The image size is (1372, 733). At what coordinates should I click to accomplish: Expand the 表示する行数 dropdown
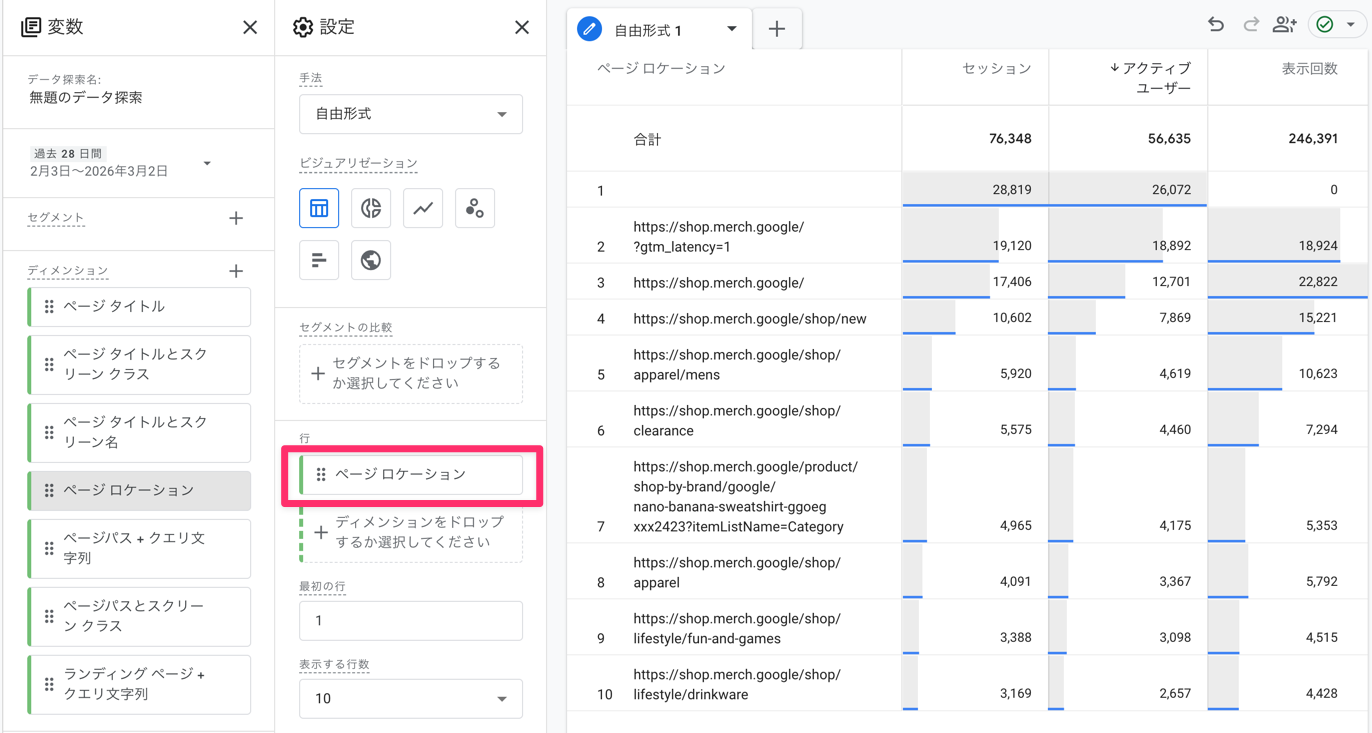tap(410, 698)
